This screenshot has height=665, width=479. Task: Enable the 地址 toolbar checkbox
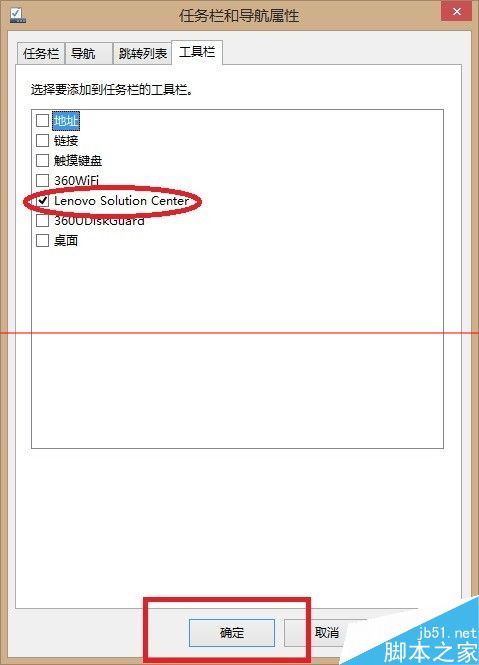[42, 120]
